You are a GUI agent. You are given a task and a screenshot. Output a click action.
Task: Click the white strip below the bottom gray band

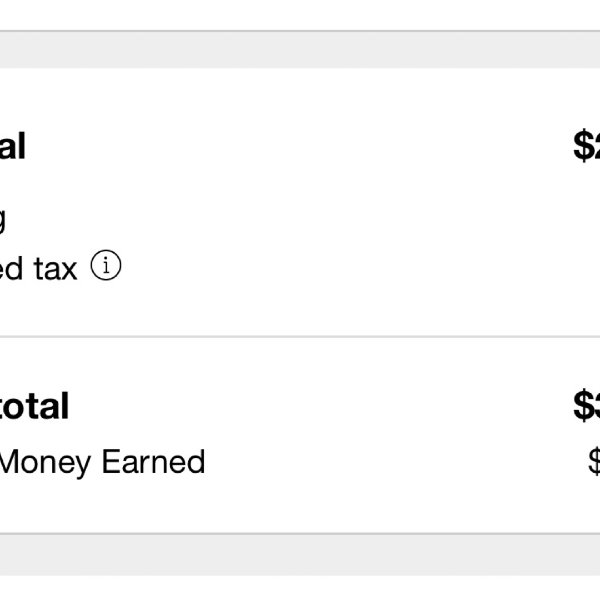tap(300, 588)
